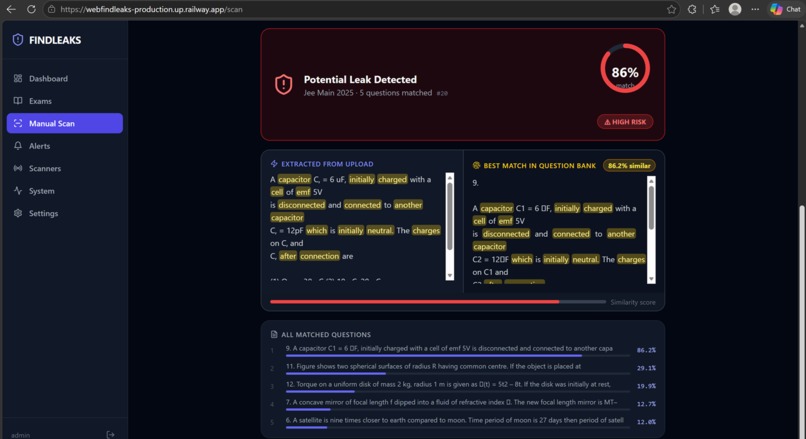Select Alerts in the sidebar
This screenshot has width=806, height=439.
(x=65, y=146)
